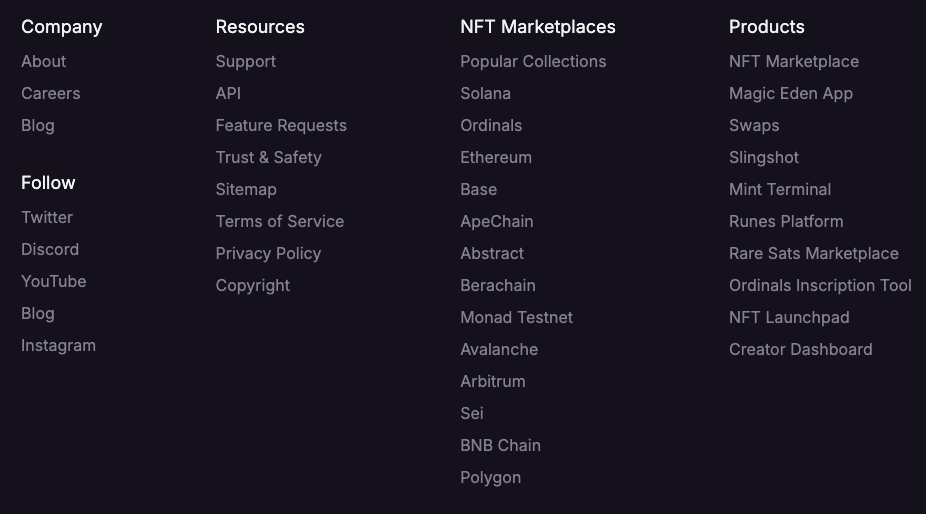Open the Discord follow link

[x=50, y=249]
